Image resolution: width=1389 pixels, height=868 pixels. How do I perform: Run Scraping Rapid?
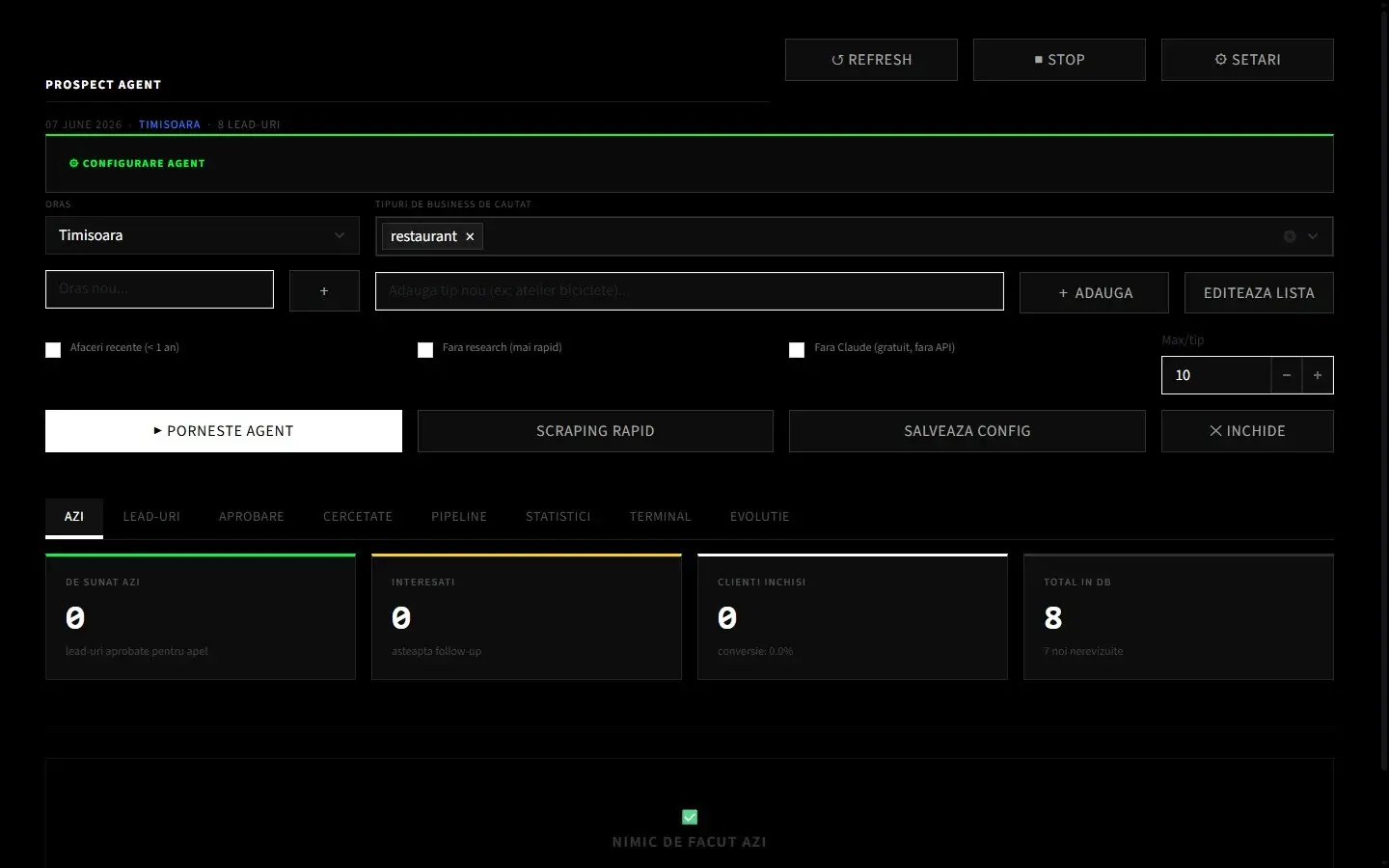pyautogui.click(x=595, y=431)
